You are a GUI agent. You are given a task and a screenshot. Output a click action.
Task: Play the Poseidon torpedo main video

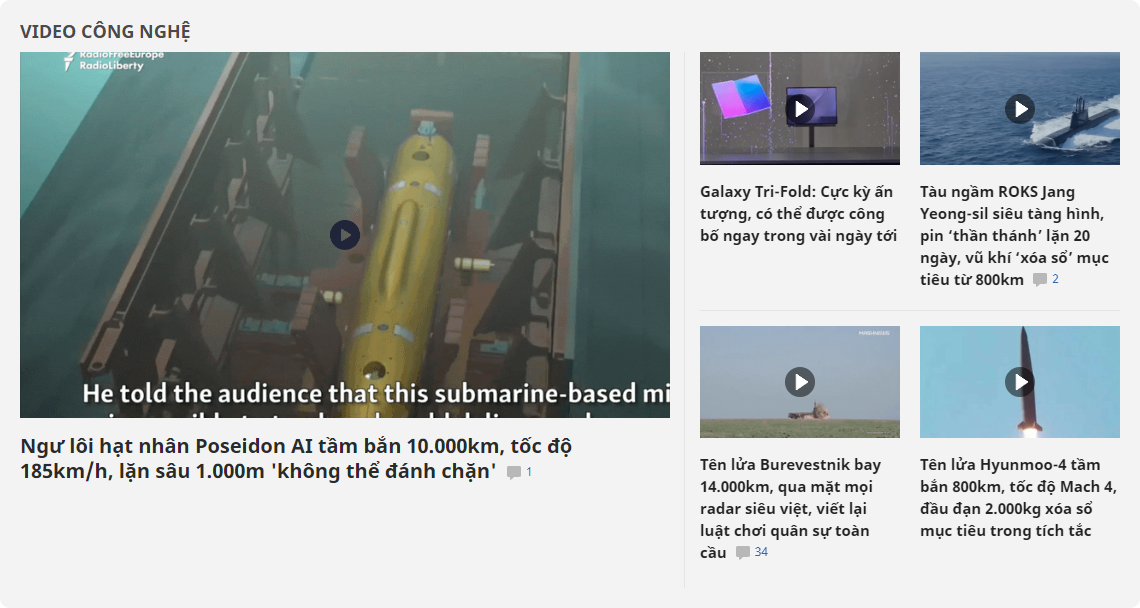click(344, 235)
